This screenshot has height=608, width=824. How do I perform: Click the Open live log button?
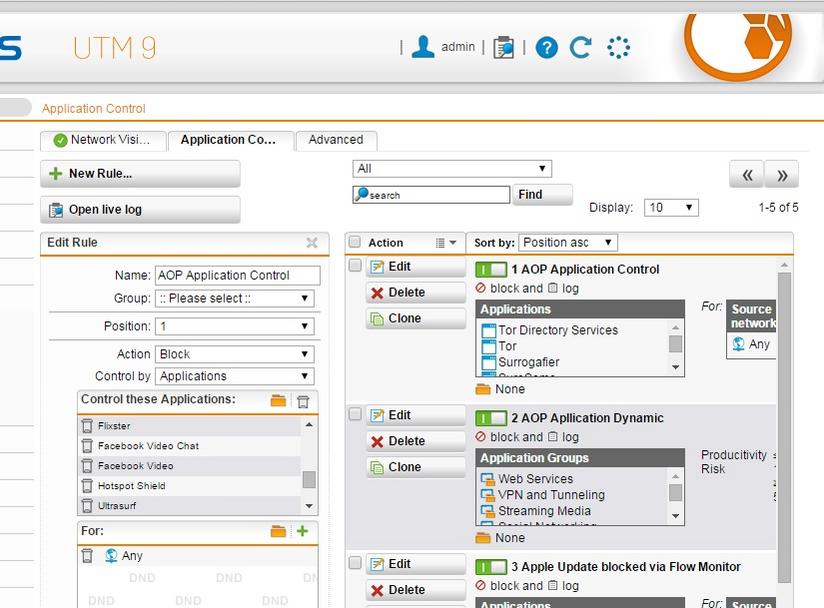(x=140, y=210)
